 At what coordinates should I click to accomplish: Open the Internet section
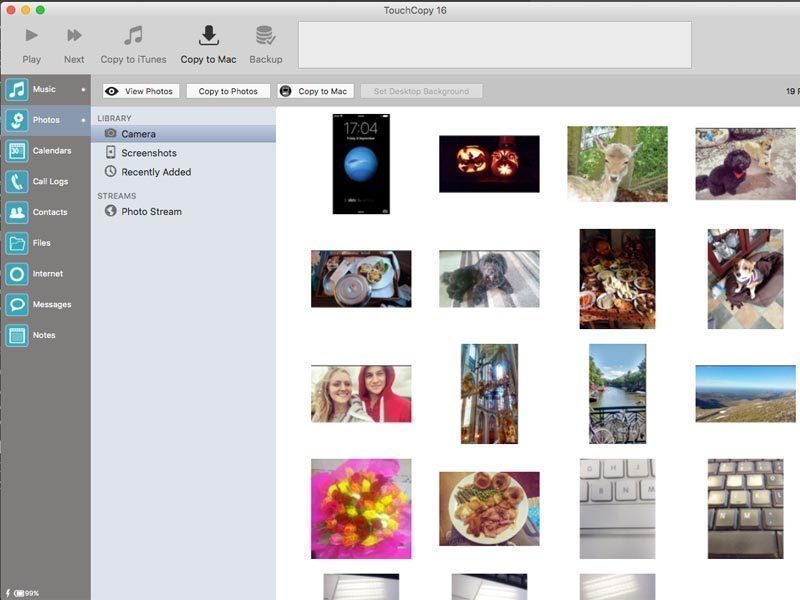click(x=44, y=274)
